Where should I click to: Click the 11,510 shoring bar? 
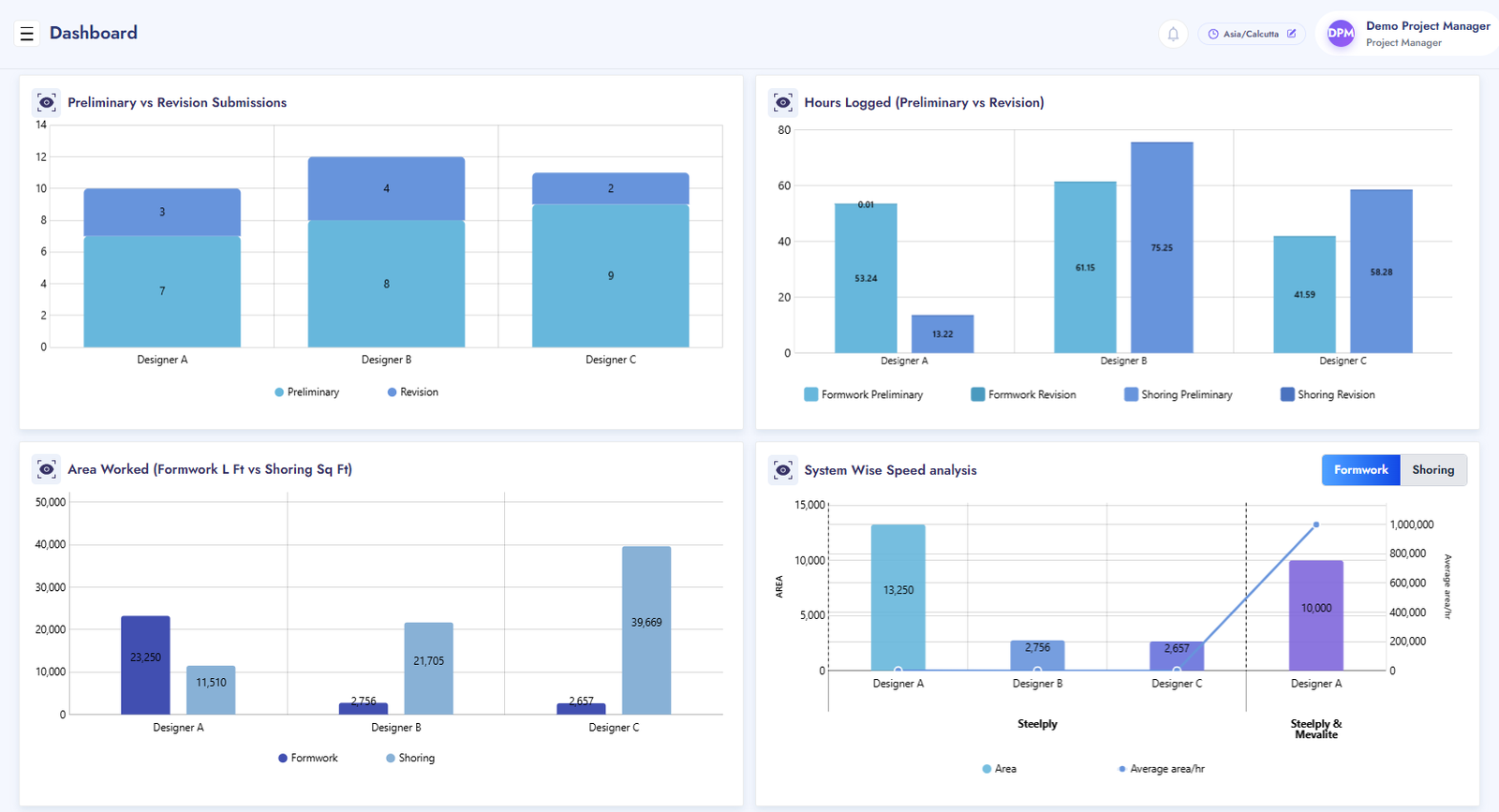coord(211,690)
